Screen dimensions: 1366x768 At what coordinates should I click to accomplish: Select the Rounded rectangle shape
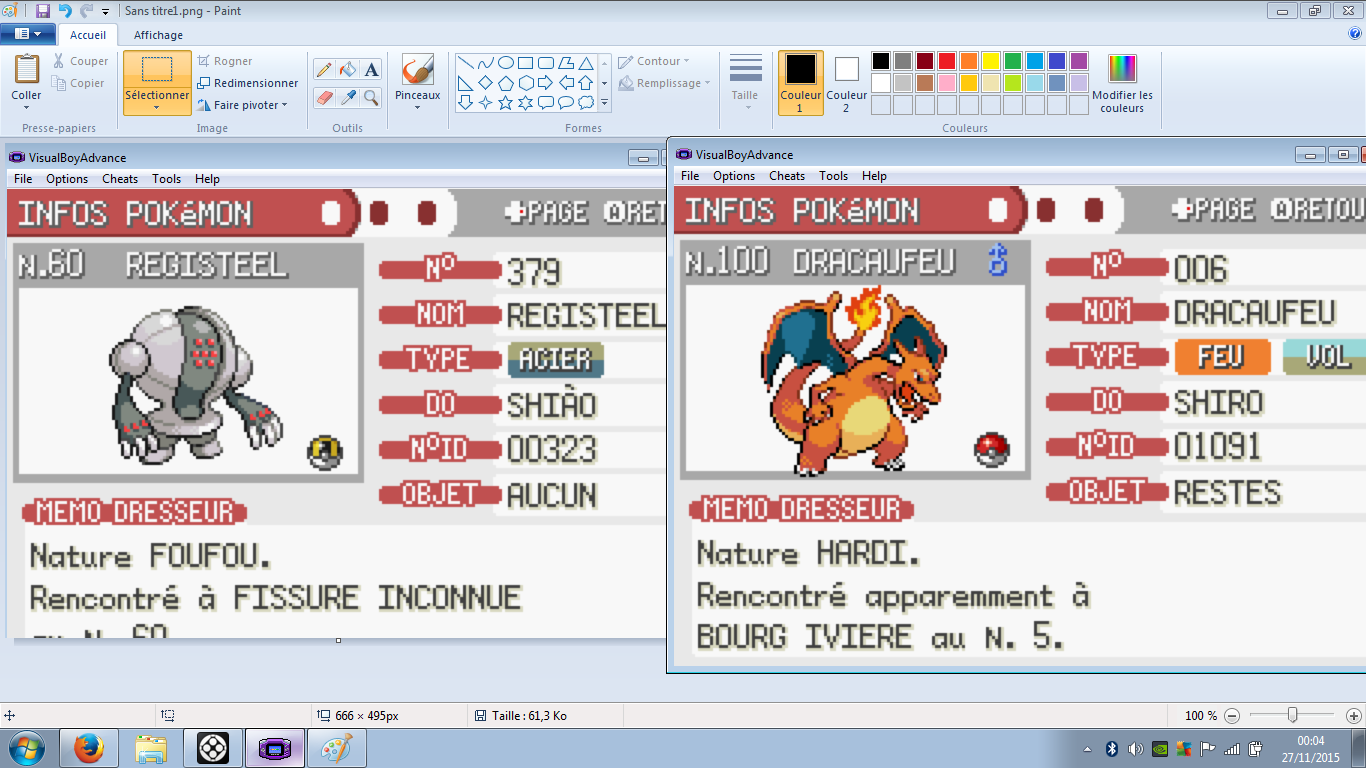click(546, 62)
